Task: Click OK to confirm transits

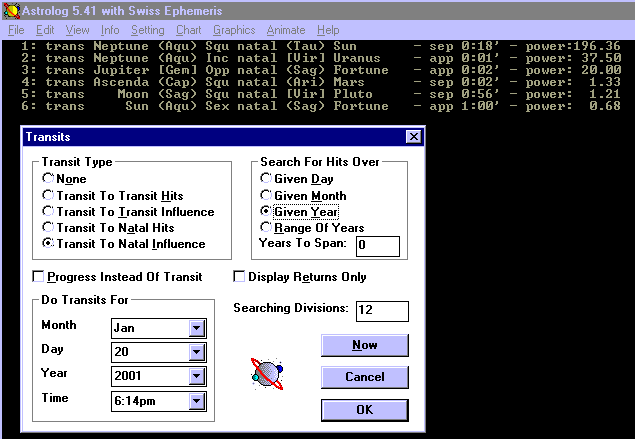Action: [364, 410]
